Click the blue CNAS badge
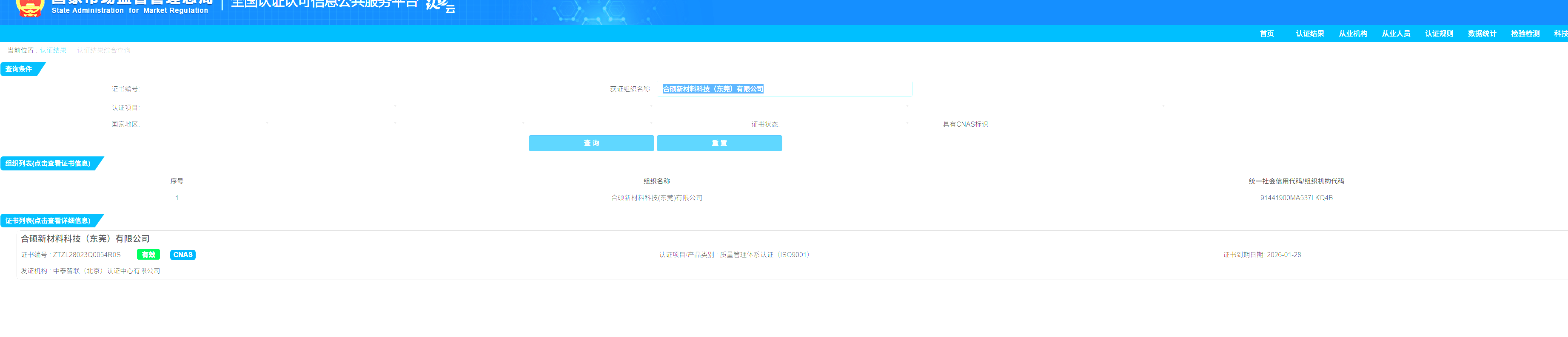The image size is (1568, 337). pos(182,255)
